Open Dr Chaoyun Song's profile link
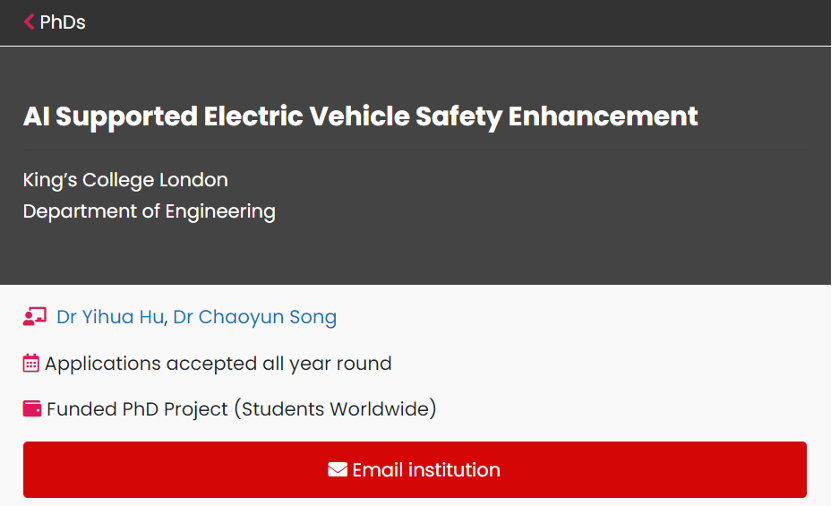The height and width of the screenshot is (506, 832). pyautogui.click(x=255, y=317)
